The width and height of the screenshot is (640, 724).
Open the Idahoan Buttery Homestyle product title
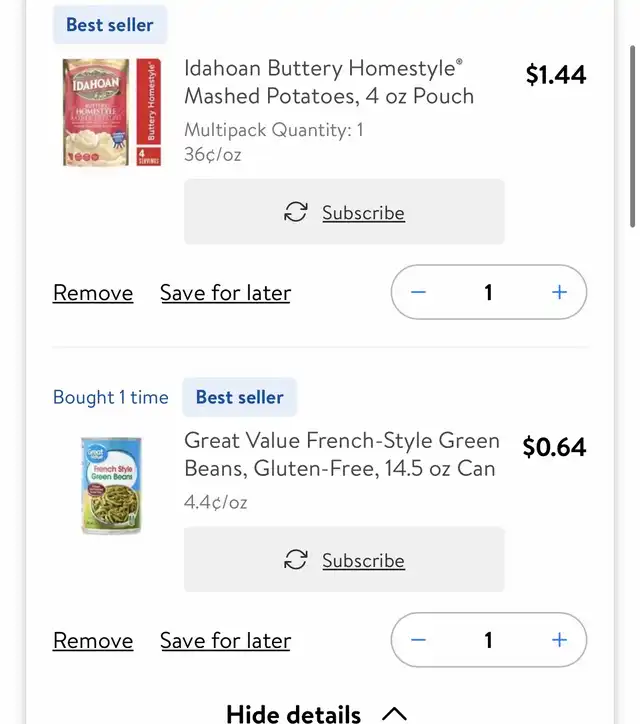(x=329, y=82)
